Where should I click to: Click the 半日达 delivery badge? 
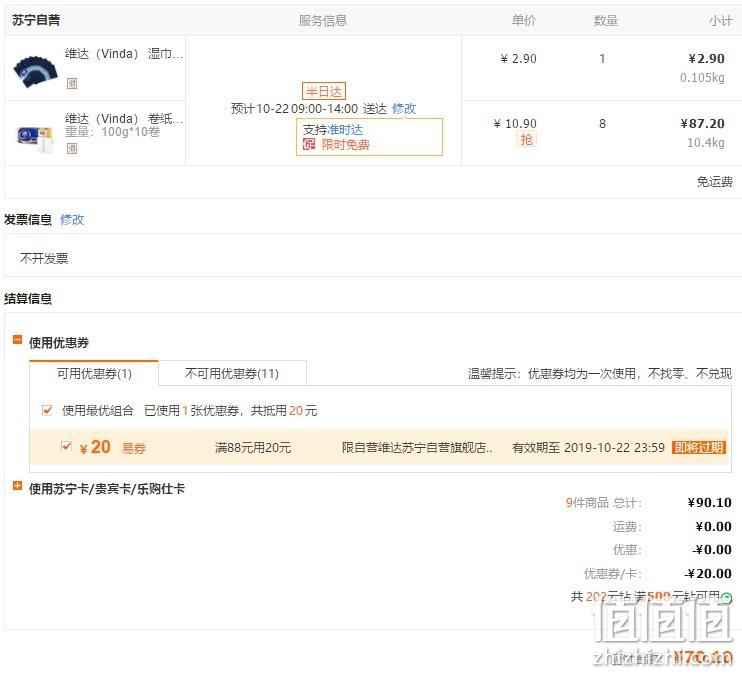pos(324,91)
